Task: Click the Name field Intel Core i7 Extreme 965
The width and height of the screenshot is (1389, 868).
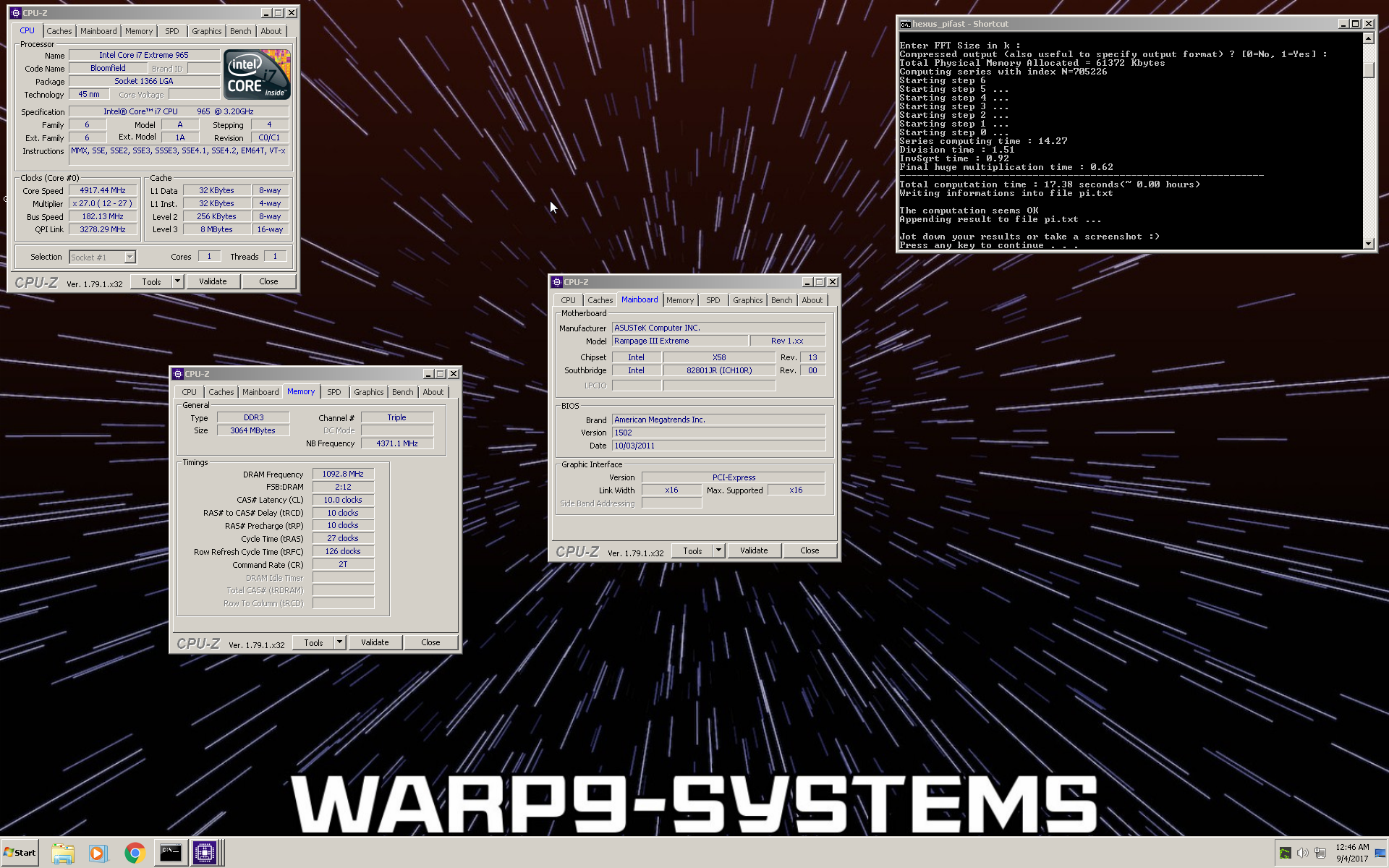Action: tap(144, 55)
